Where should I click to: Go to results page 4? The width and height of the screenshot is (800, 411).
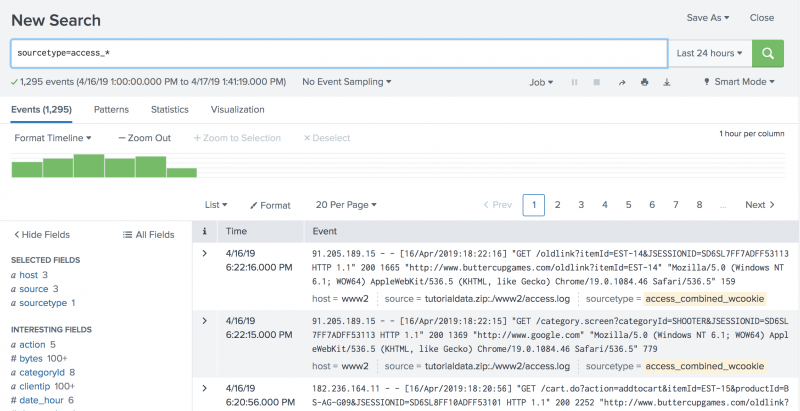pyautogui.click(x=605, y=205)
